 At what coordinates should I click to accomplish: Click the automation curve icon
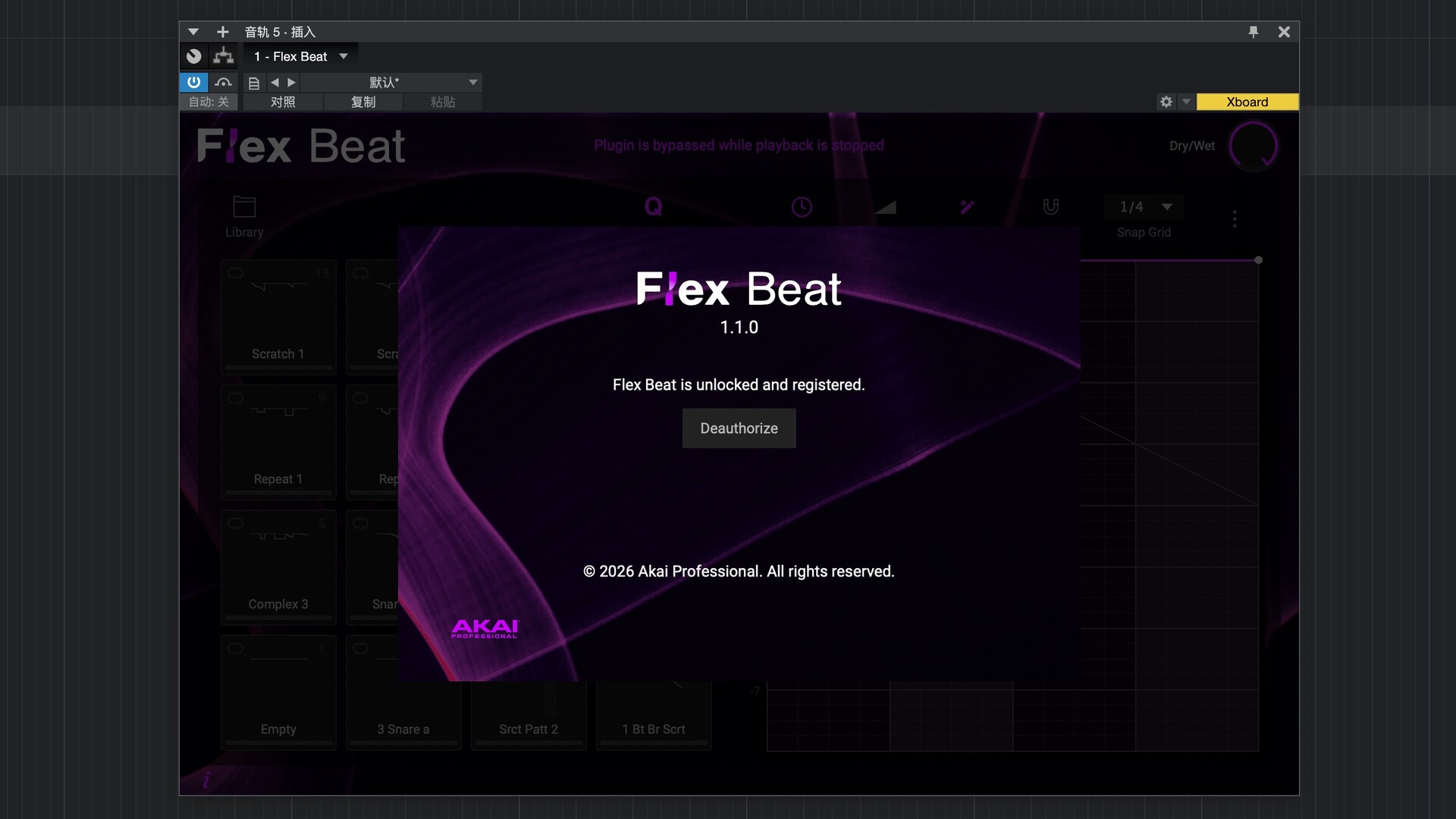223,82
